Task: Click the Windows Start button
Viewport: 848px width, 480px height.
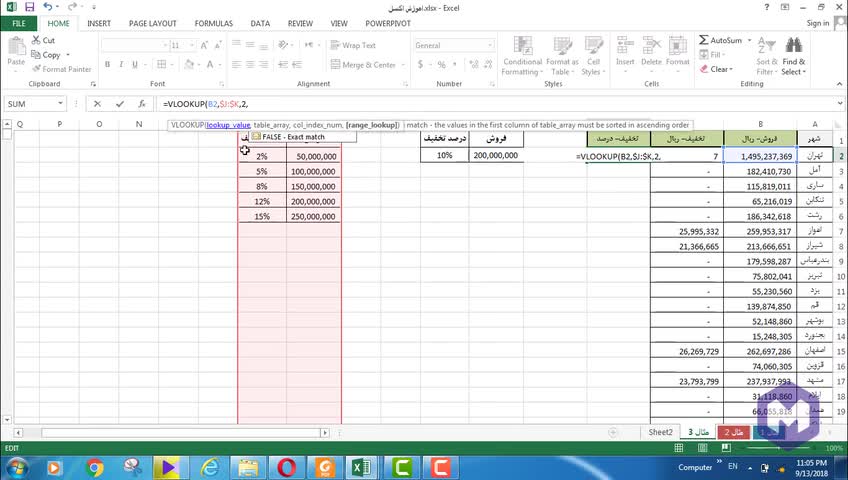Action: tap(17, 468)
